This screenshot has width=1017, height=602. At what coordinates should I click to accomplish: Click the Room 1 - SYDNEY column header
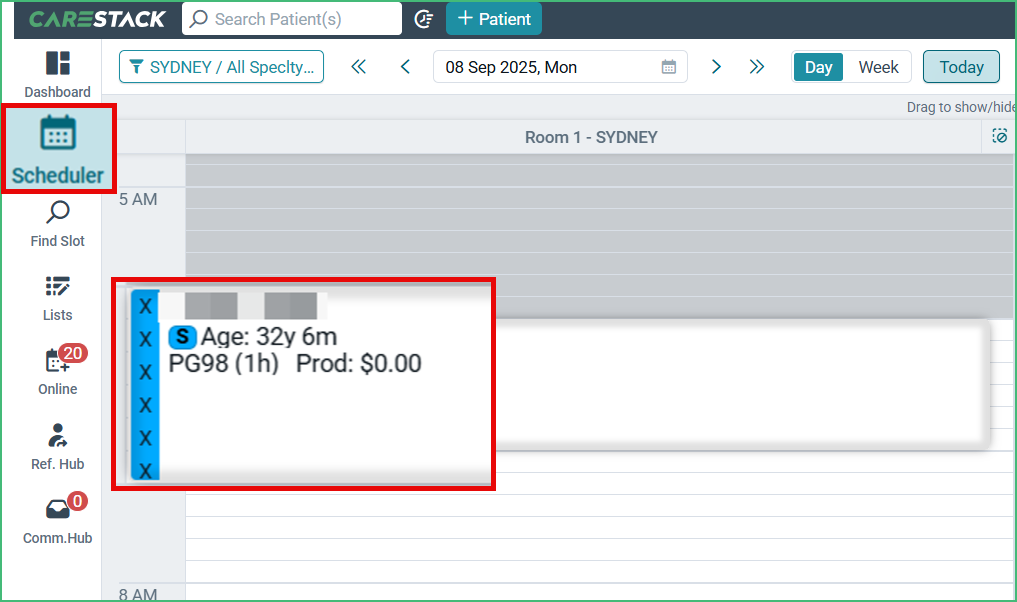pos(591,136)
